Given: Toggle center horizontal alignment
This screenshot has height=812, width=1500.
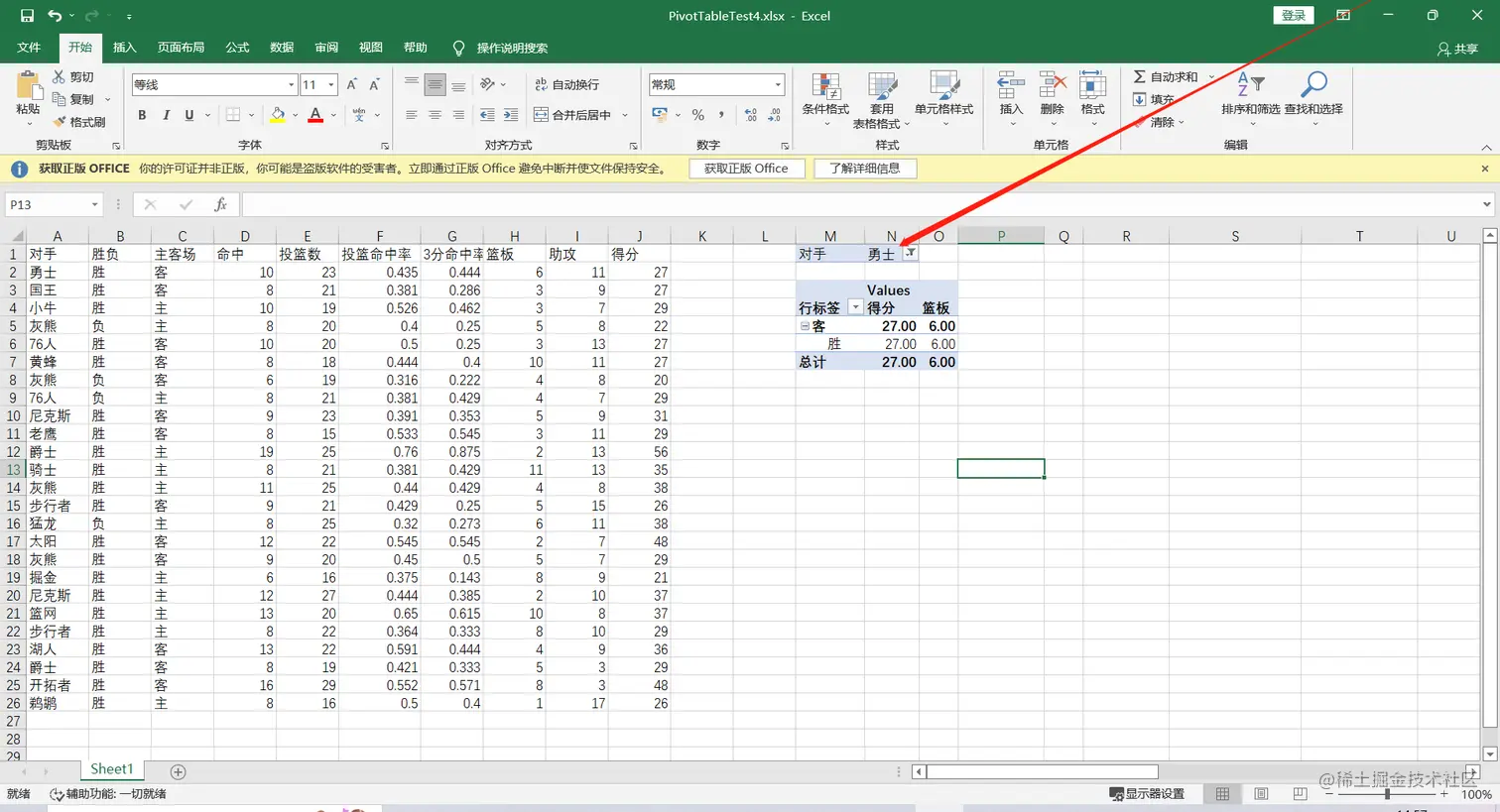Looking at the screenshot, I should point(435,115).
